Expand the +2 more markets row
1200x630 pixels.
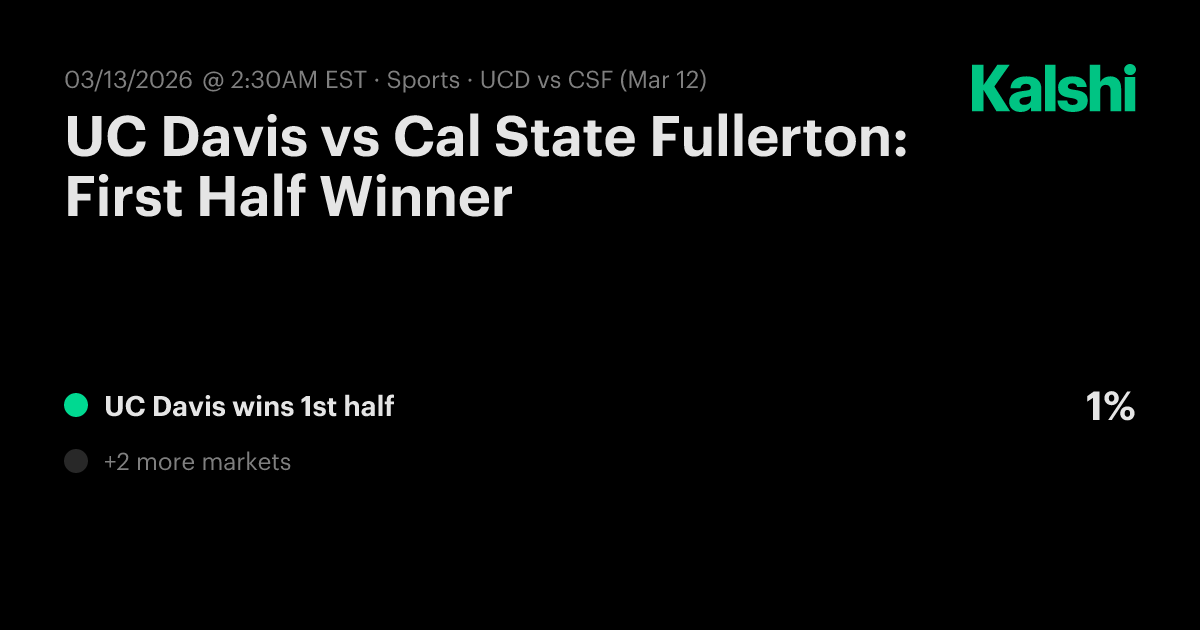[197, 462]
